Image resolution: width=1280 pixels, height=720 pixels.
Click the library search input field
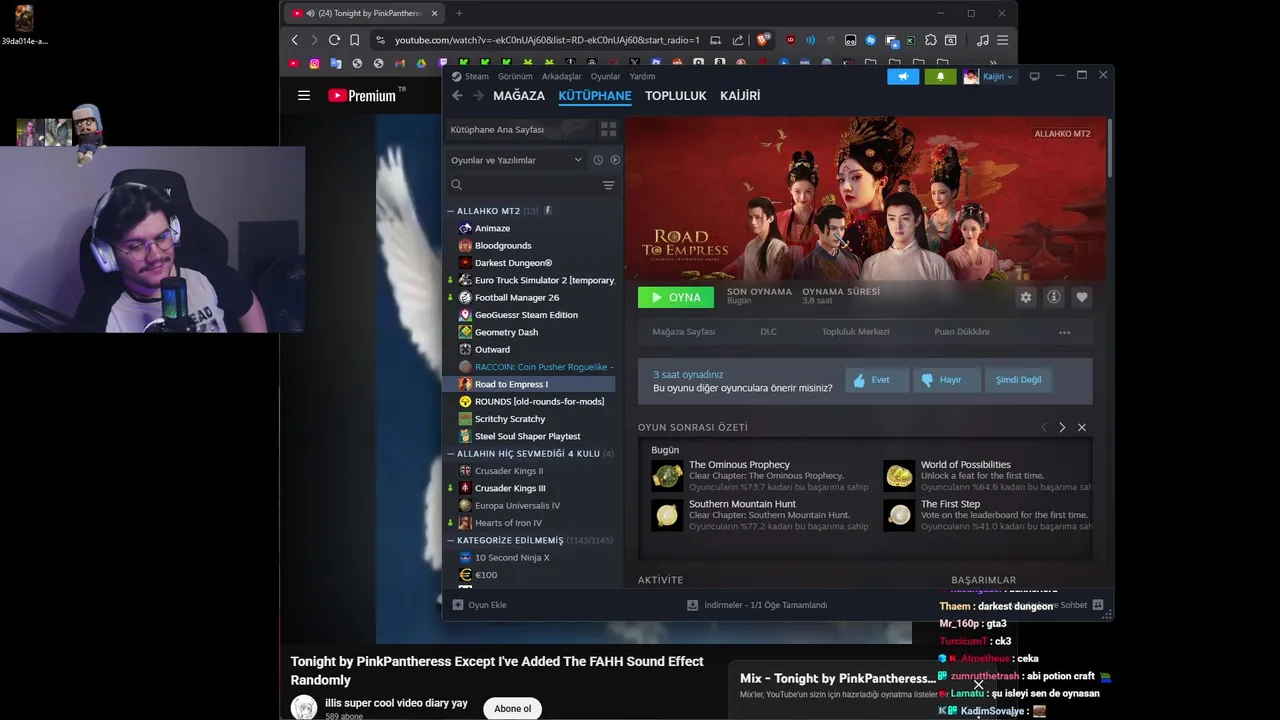click(x=530, y=185)
